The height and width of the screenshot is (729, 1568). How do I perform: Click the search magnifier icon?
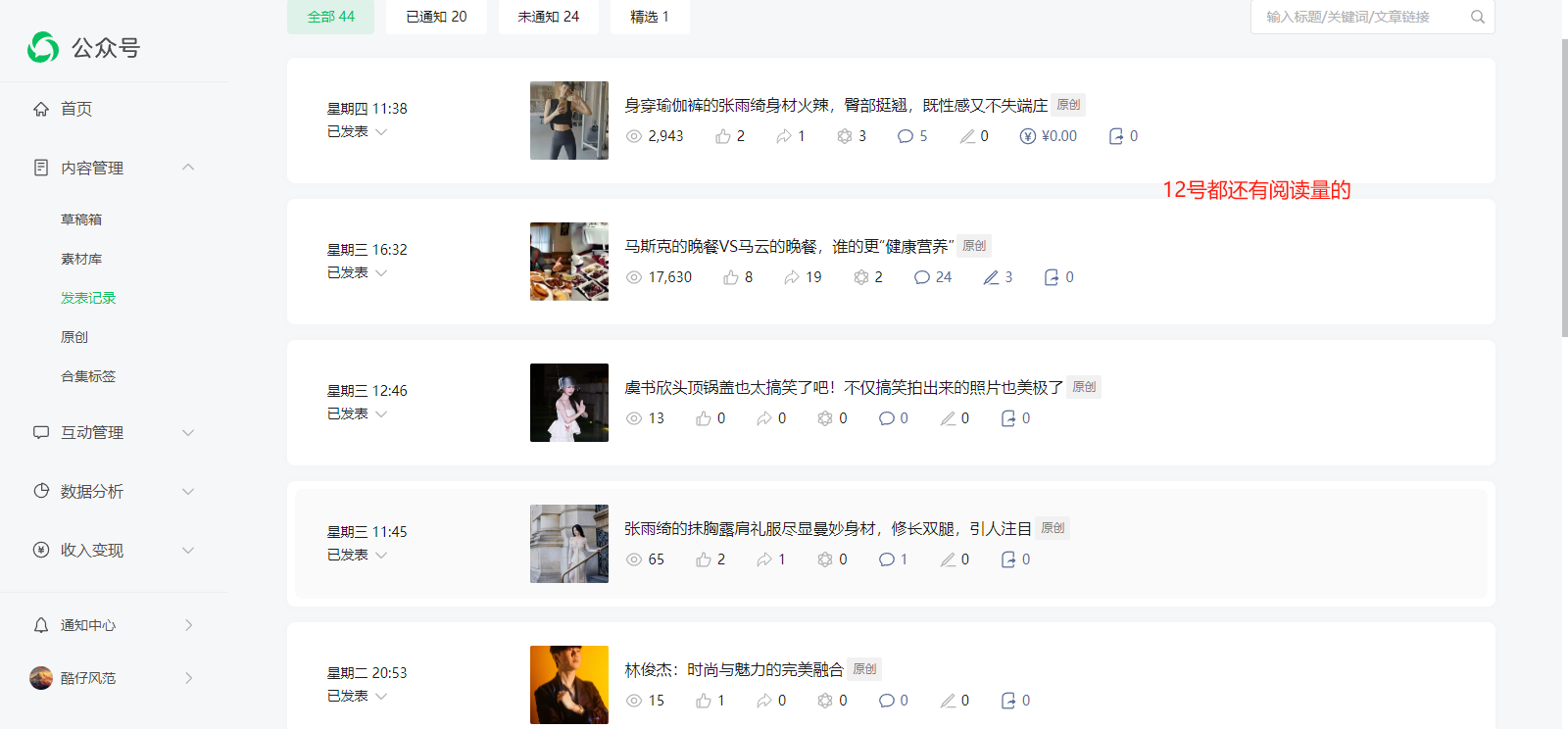1478,17
